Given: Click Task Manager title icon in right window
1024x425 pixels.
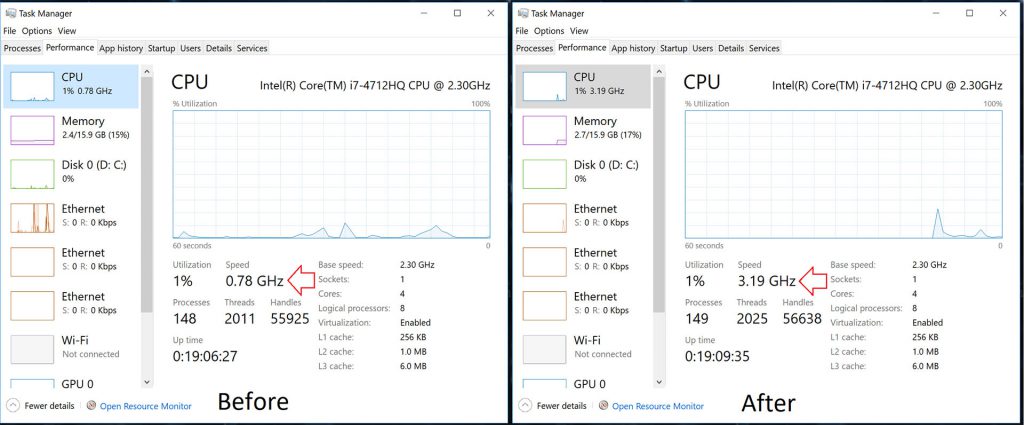Looking at the screenshot, I should pyautogui.click(x=522, y=13).
